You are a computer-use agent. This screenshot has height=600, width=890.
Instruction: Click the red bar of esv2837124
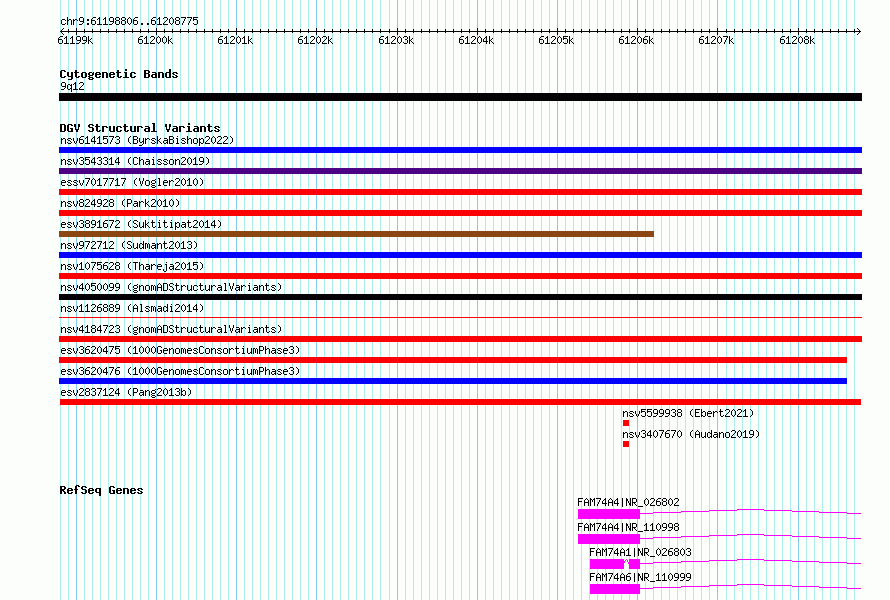tap(460, 402)
